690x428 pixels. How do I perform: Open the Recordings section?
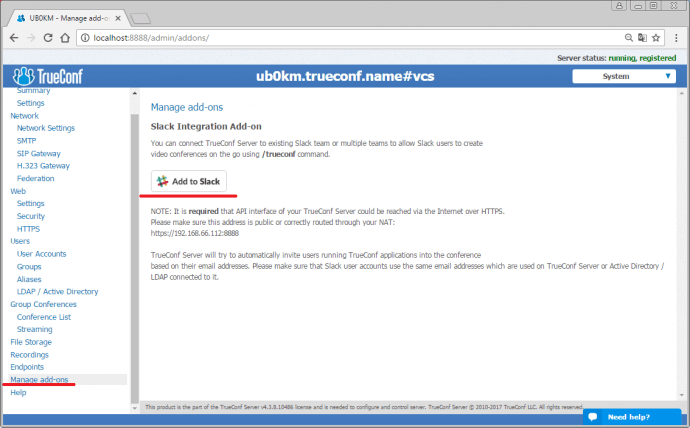click(x=29, y=355)
